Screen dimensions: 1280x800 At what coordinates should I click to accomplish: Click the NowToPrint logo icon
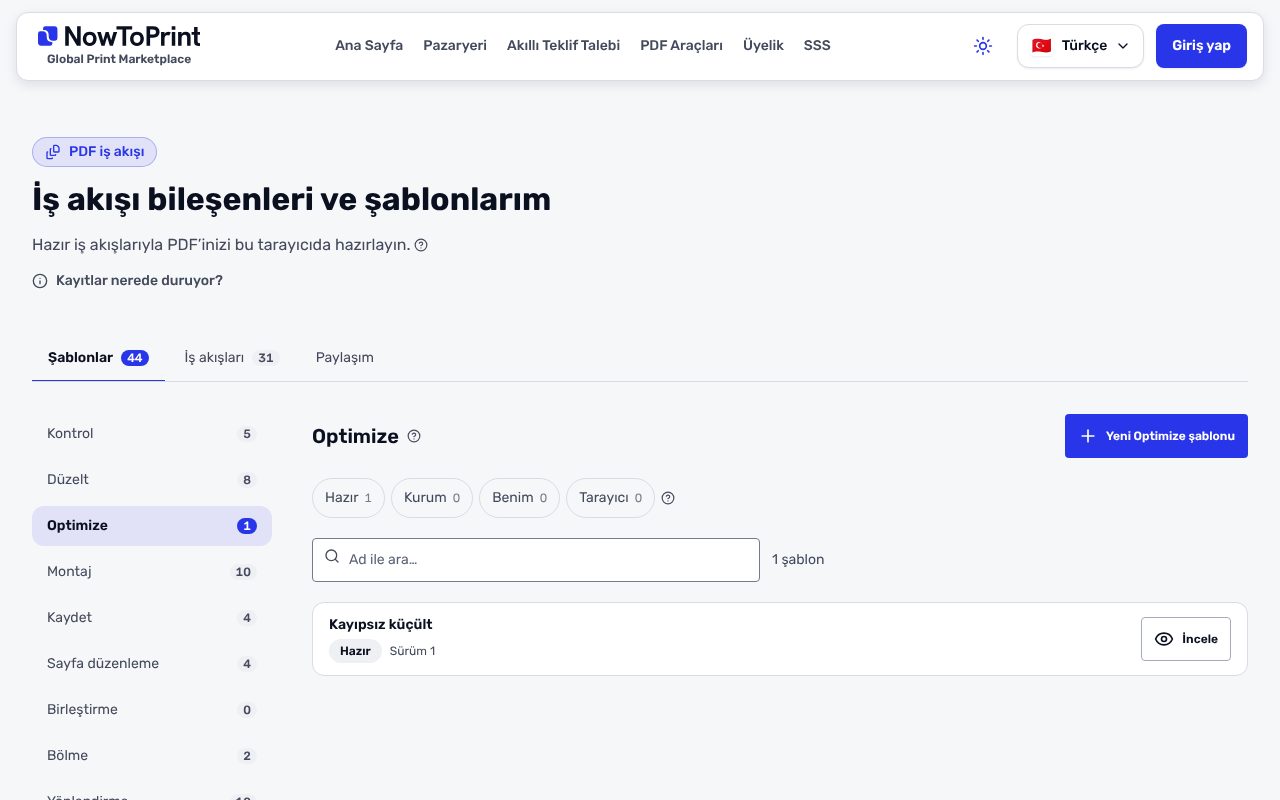[x=47, y=37]
